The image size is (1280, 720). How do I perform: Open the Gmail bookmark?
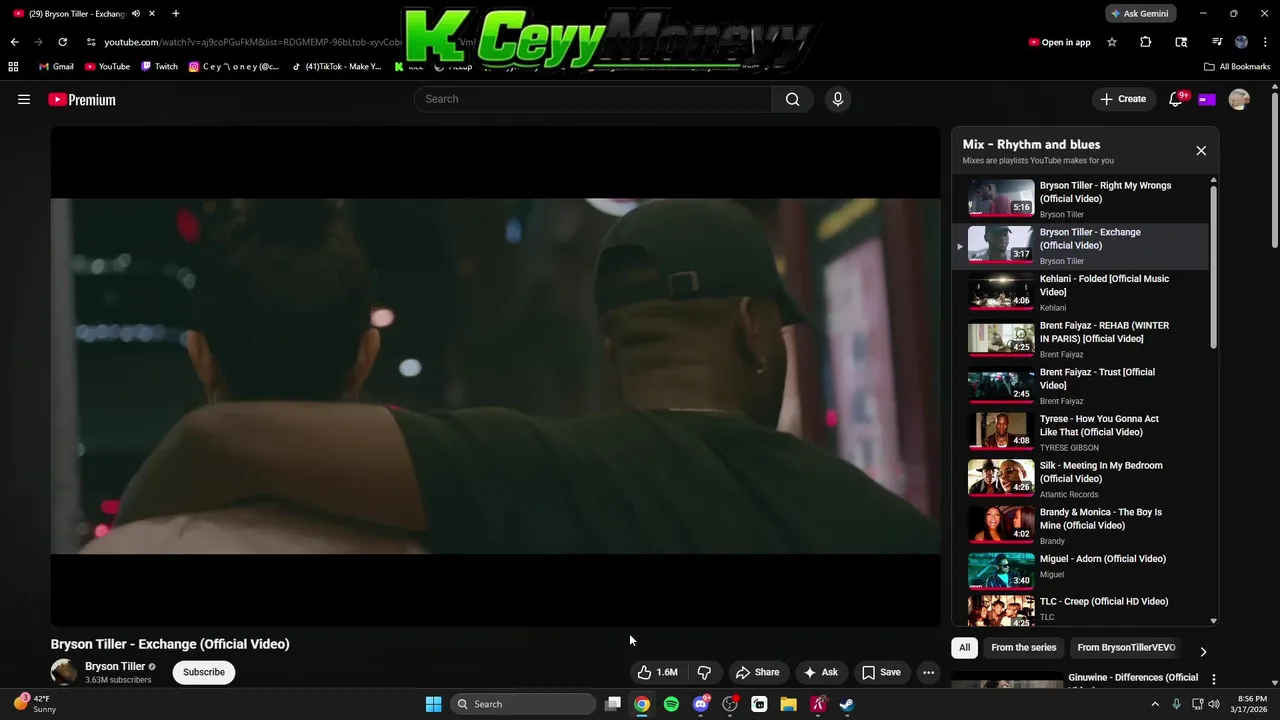(56, 66)
